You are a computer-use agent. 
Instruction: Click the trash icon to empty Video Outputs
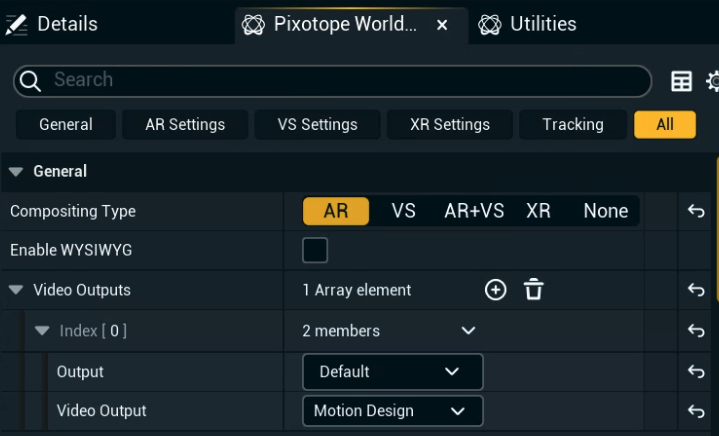tap(534, 290)
